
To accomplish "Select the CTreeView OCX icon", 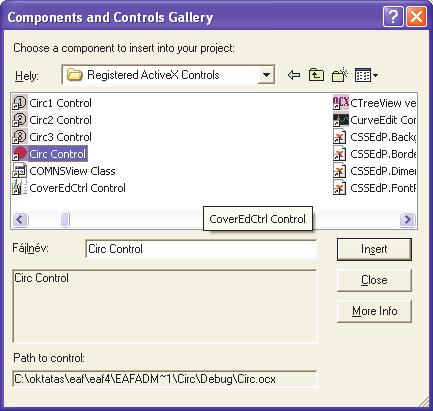I will (x=341, y=103).
